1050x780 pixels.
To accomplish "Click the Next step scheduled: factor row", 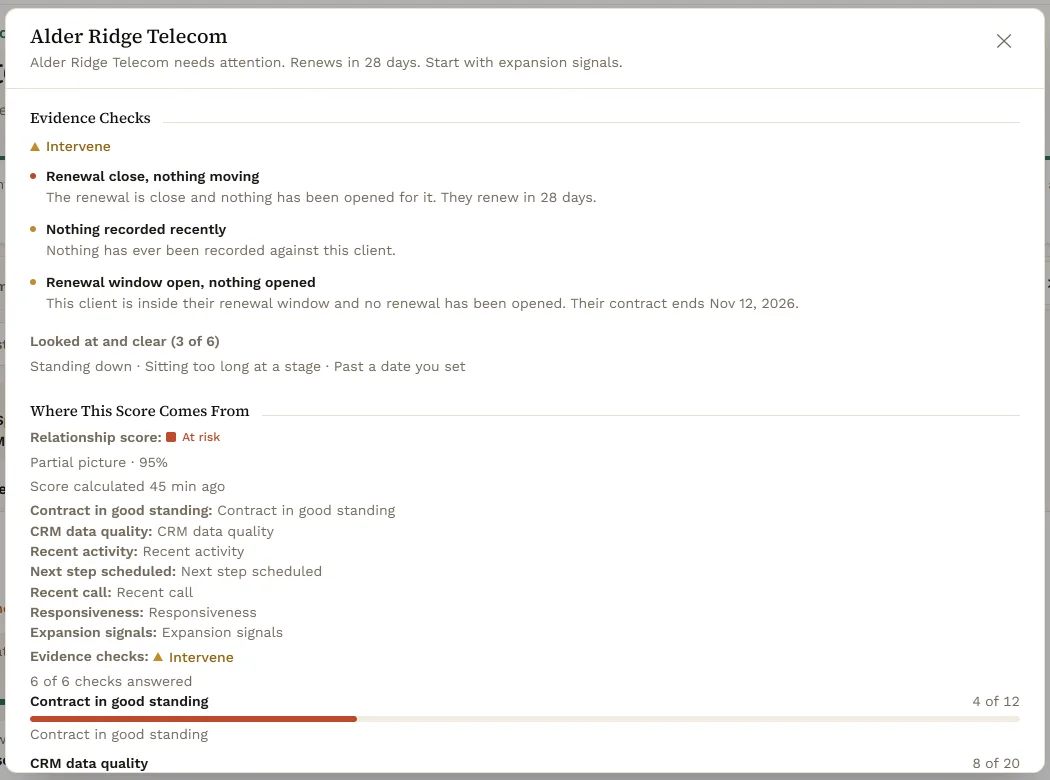I will tap(176, 572).
